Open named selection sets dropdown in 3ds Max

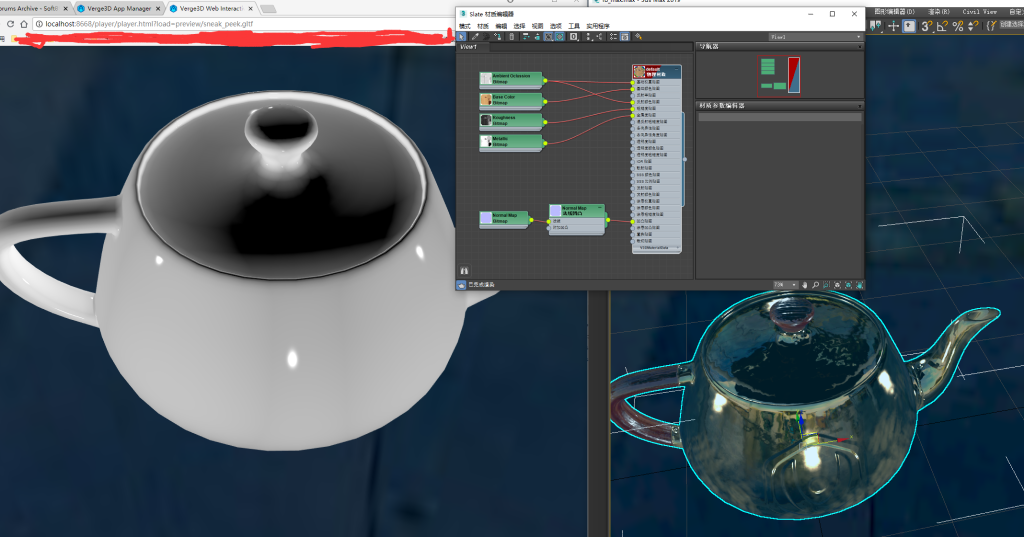(1012, 25)
